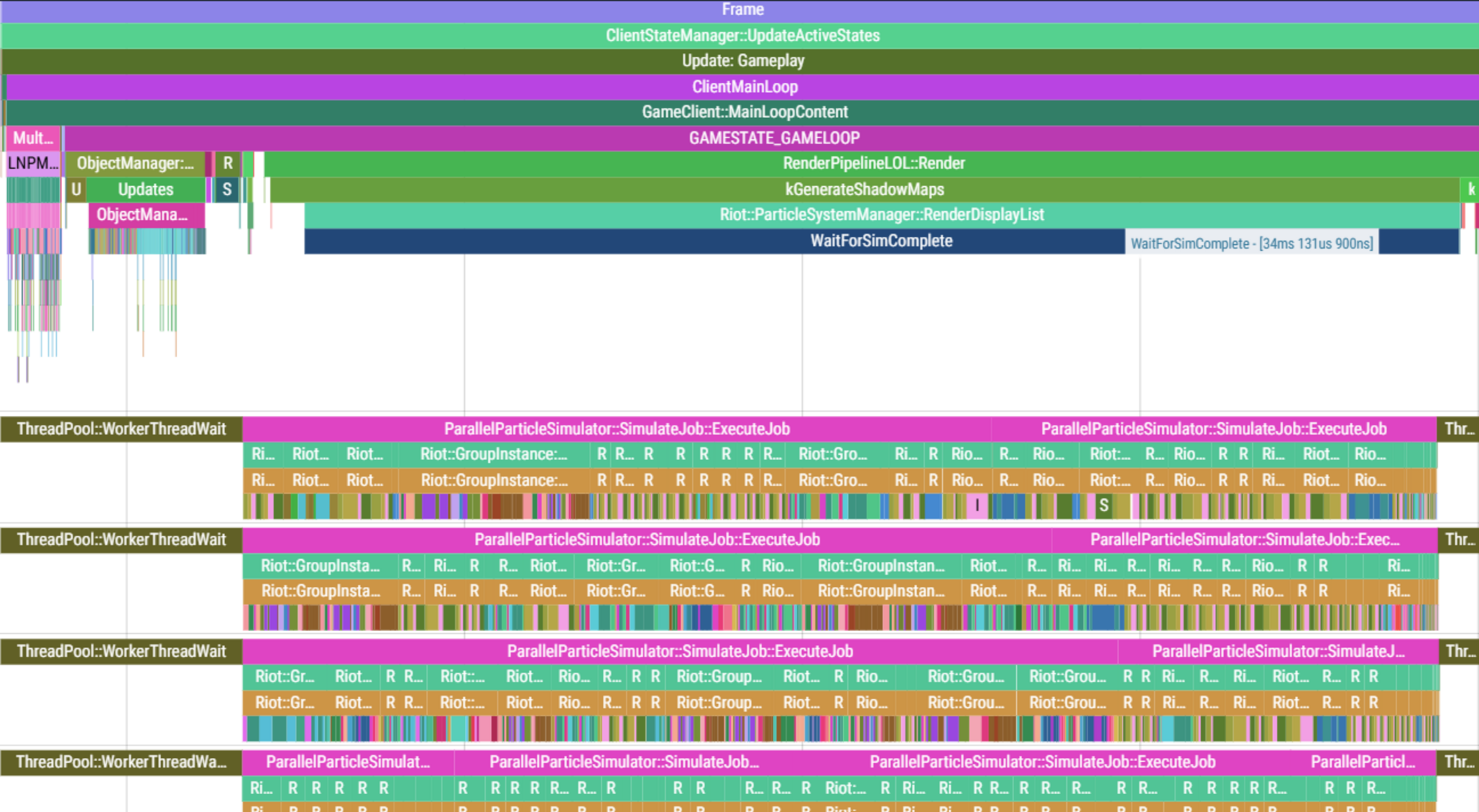This screenshot has width=1479, height=812.
Task: Click the Update: Gameplay slice
Action: coord(742,61)
